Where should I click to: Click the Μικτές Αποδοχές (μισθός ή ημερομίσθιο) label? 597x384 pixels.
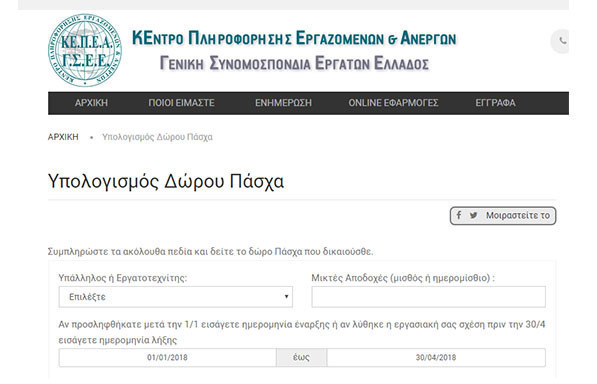click(x=403, y=278)
